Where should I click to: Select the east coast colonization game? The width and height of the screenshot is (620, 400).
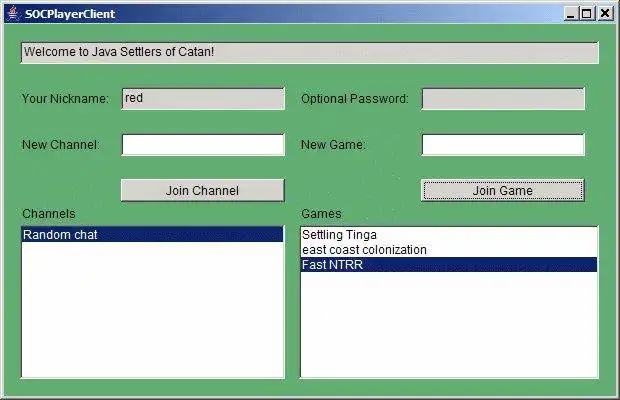(449, 250)
